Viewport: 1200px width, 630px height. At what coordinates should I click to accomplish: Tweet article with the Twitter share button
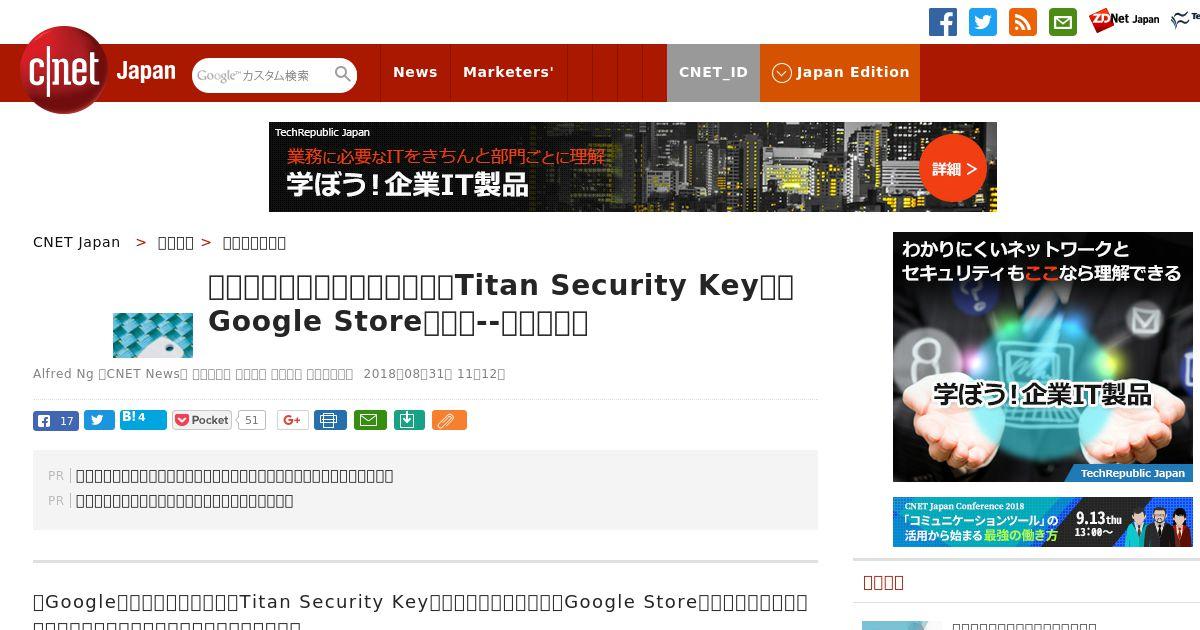coord(99,420)
